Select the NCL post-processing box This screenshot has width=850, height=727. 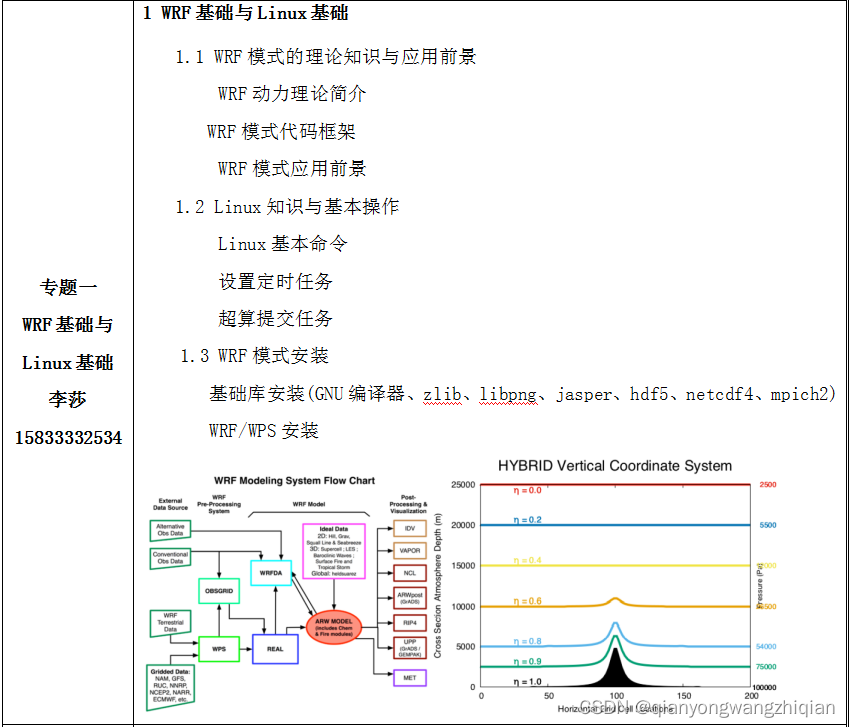coord(410,573)
